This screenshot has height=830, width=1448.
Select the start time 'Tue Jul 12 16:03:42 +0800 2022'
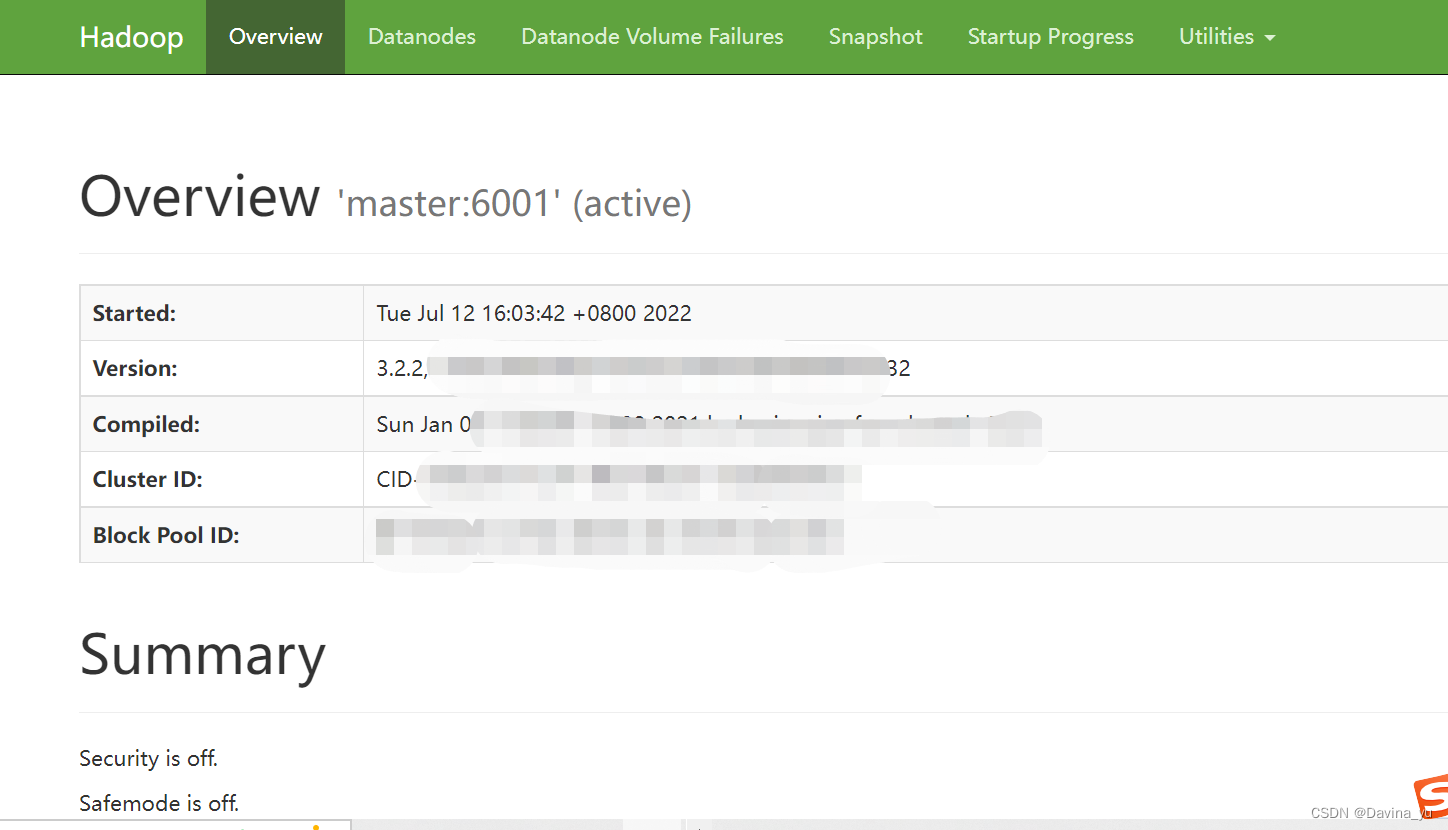534,313
